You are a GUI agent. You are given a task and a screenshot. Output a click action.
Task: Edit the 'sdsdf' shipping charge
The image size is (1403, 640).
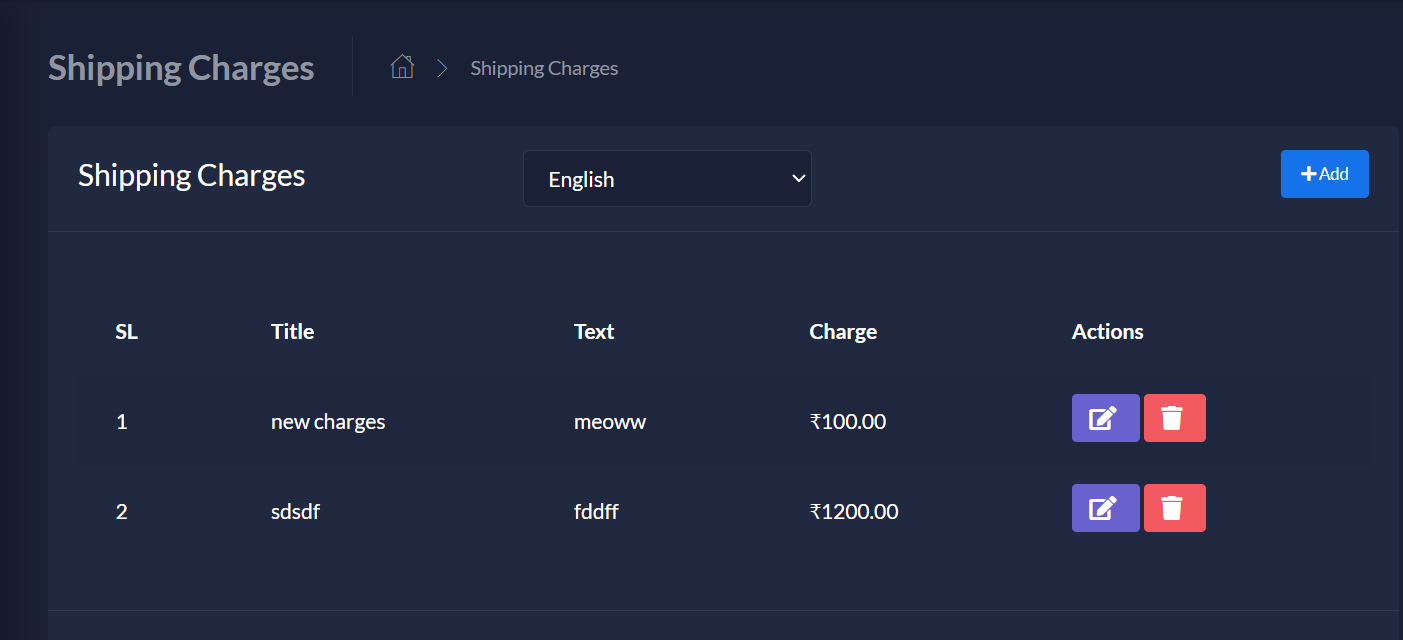[1105, 507]
